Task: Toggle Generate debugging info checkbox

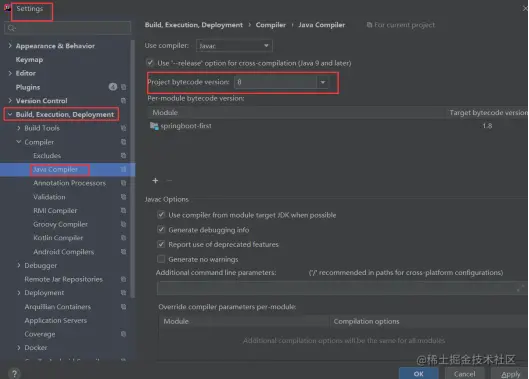Action: pyautogui.click(x=161, y=230)
